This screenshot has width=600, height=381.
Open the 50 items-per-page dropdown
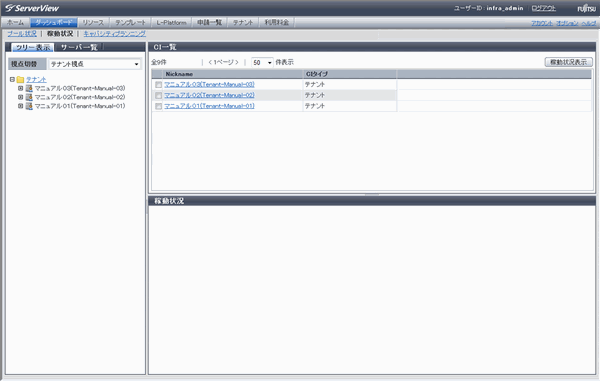point(262,62)
